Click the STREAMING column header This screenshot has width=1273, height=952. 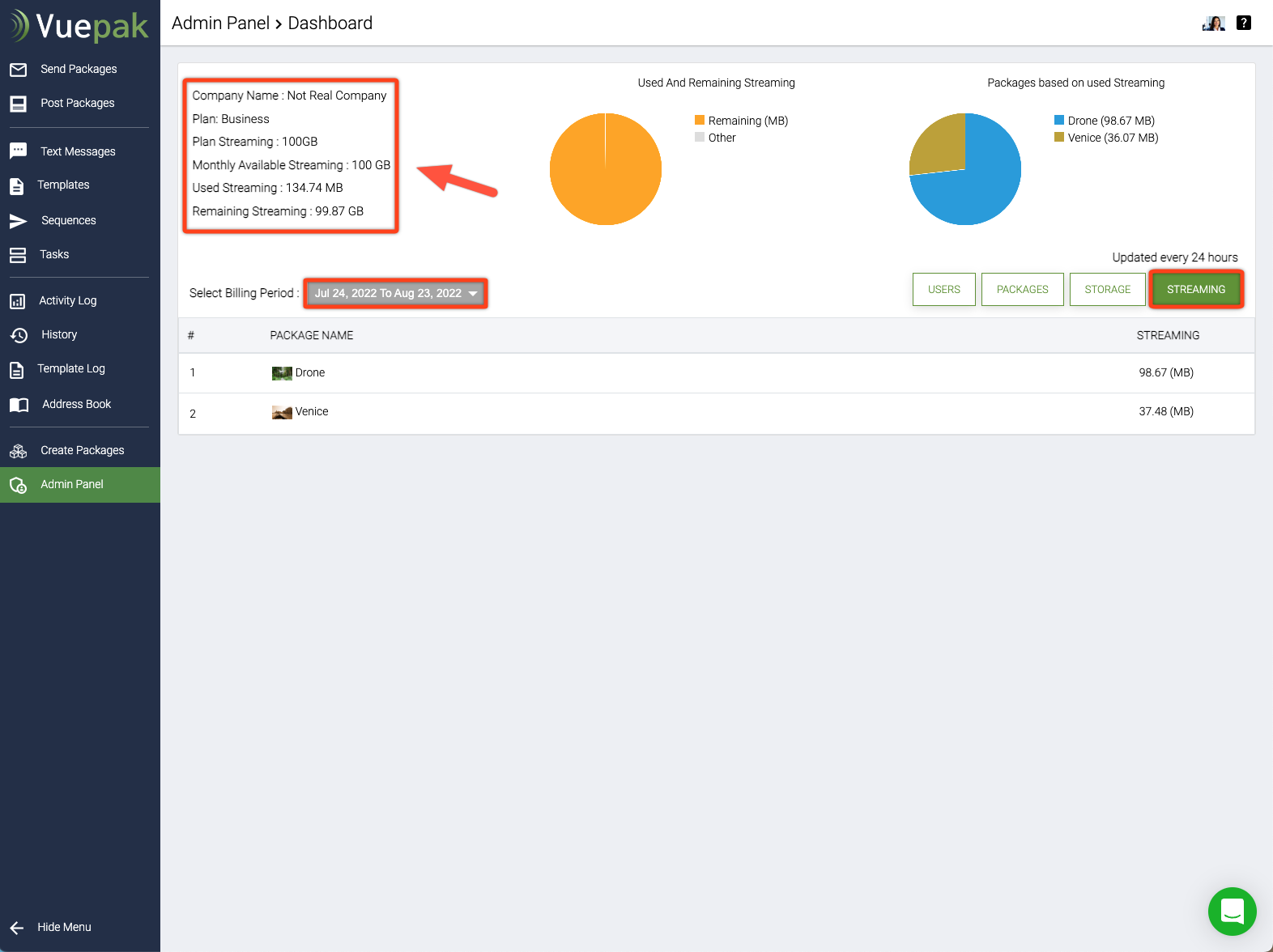pos(1168,336)
